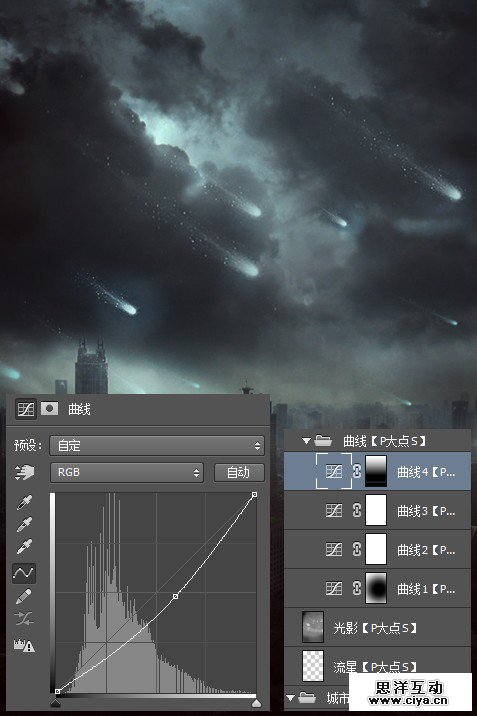The image size is (477, 716).
Task: Open the 预设 preset dropdown
Action: tap(157, 446)
